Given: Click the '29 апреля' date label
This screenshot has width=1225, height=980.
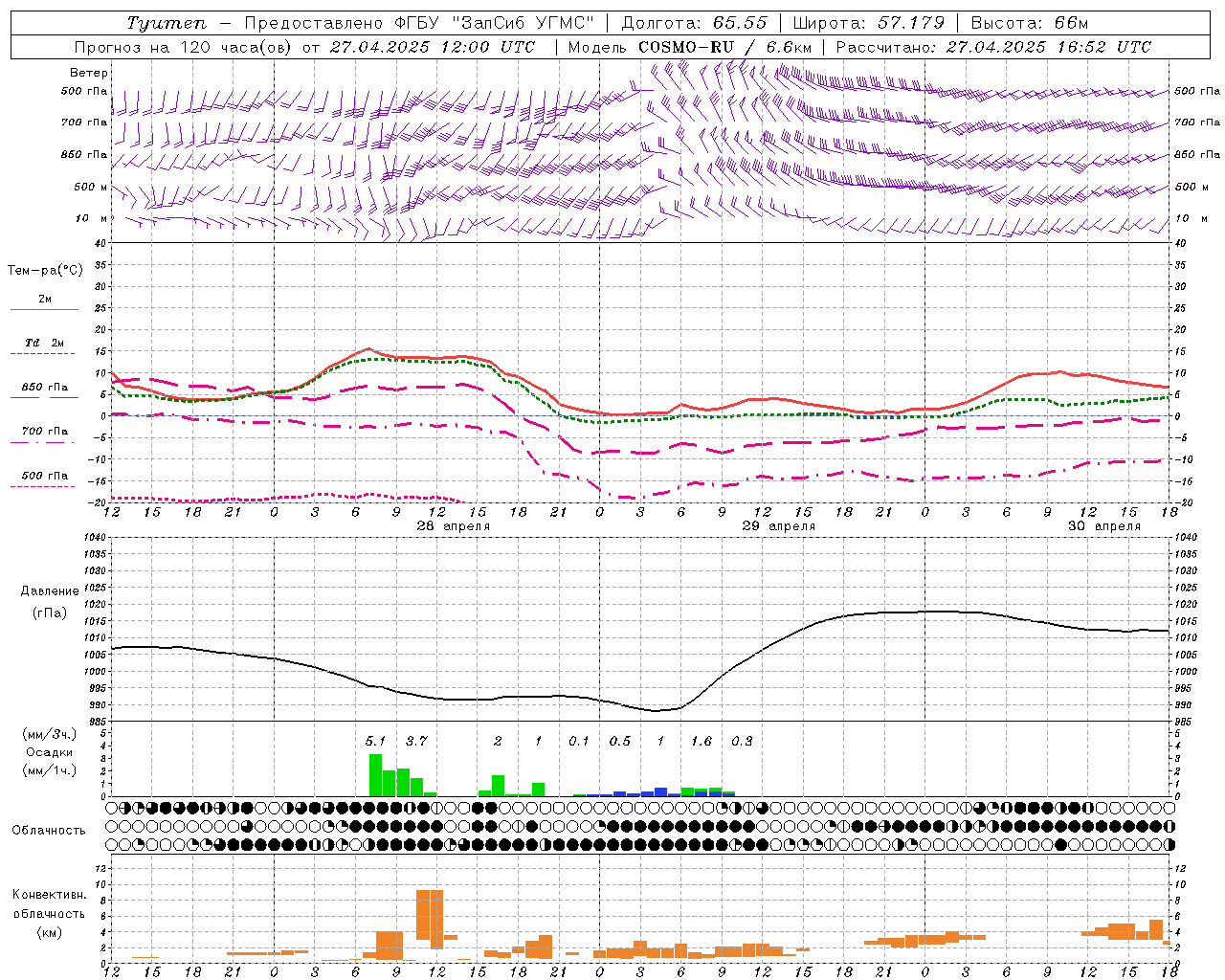Looking at the screenshot, I should pyautogui.click(x=779, y=526).
